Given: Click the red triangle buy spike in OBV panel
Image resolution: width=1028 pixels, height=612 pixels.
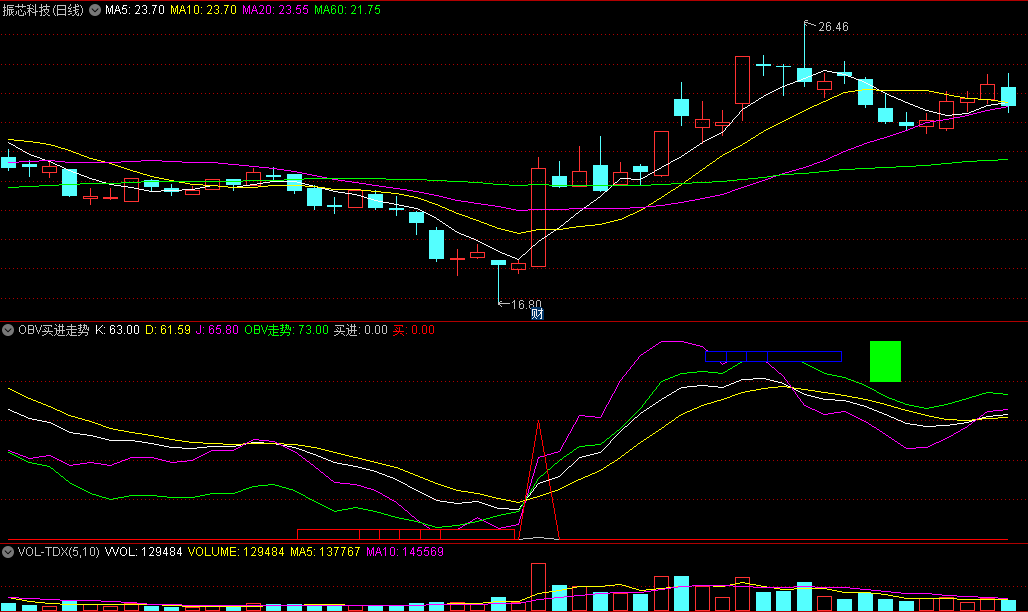Looking at the screenshot, I should 539,480.
